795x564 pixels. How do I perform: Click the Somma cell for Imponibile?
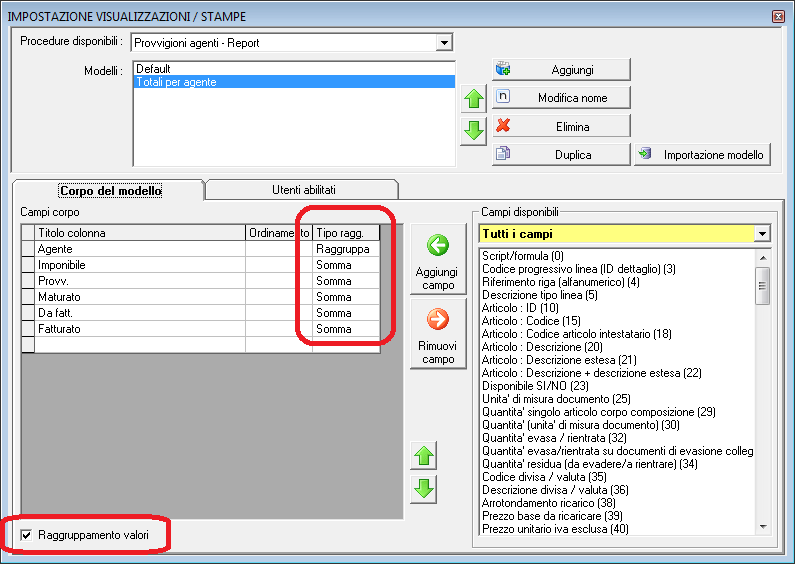(x=346, y=265)
